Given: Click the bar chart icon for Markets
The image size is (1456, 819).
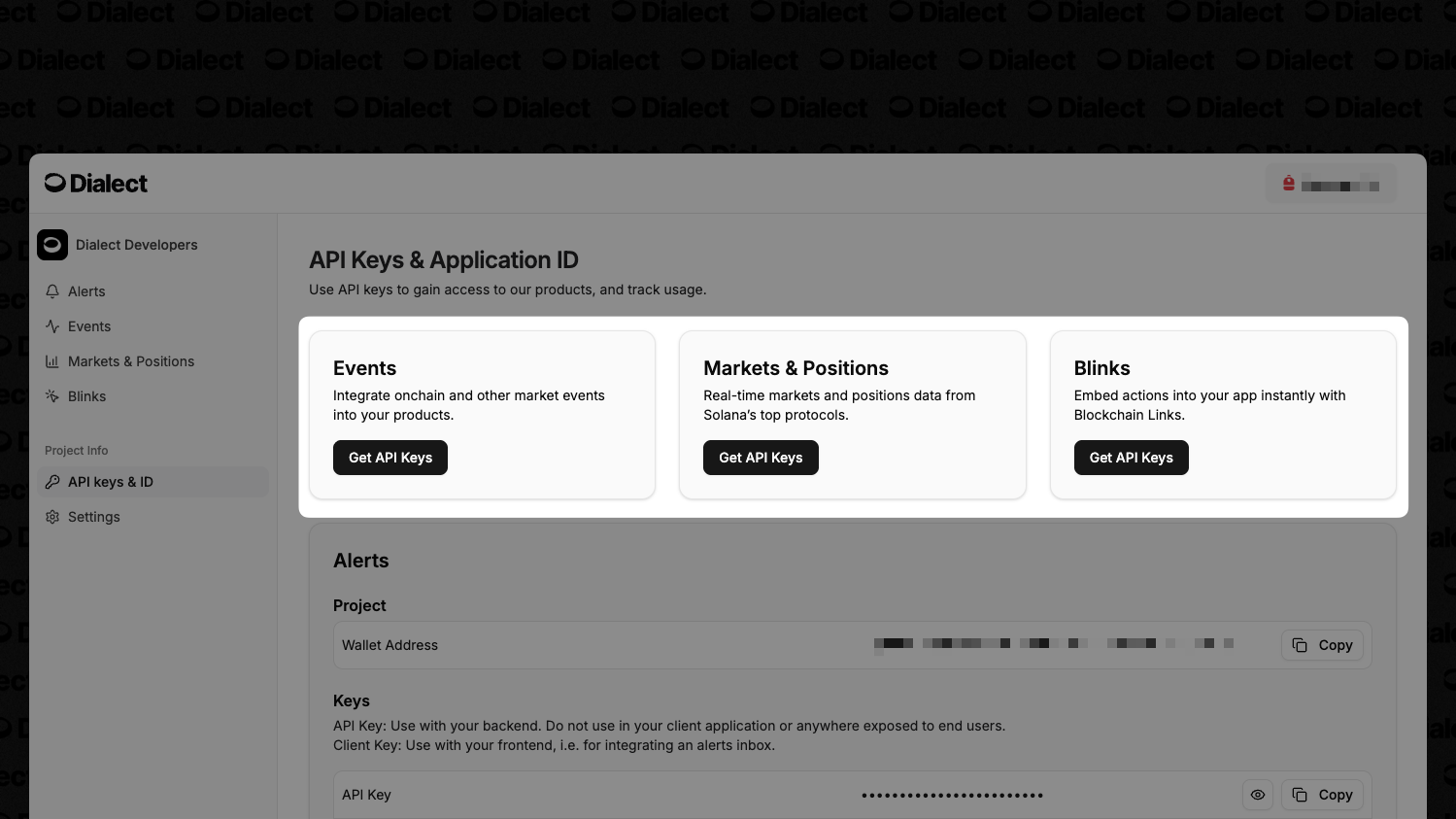Looking at the screenshot, I should (52, 361).
